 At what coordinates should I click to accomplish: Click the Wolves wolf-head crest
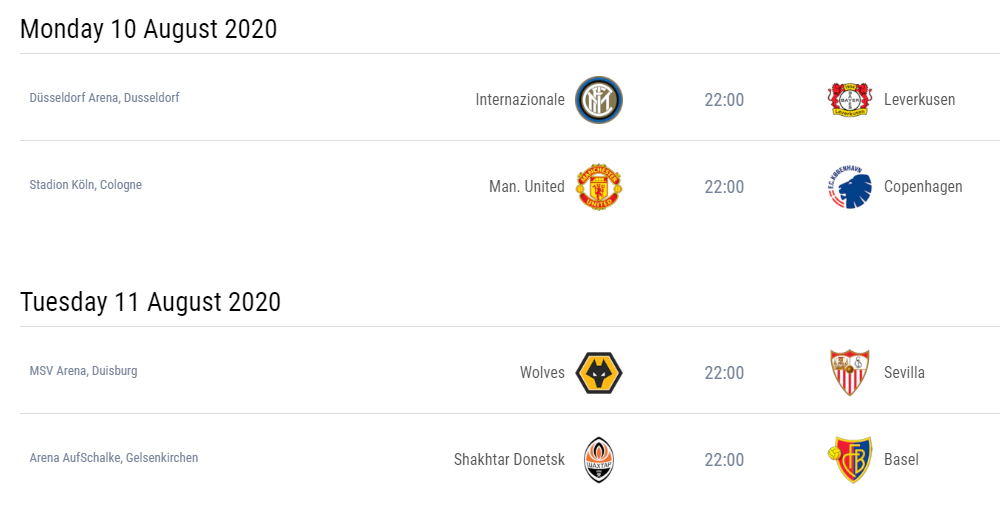coord(599,373)
